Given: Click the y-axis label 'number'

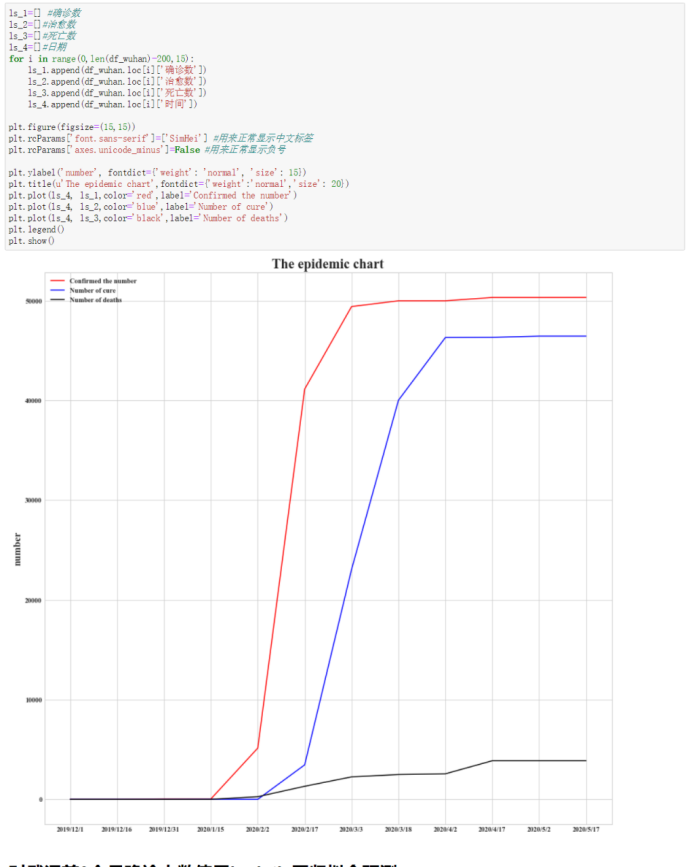Looking at the screenshot, I should (16, 550).
